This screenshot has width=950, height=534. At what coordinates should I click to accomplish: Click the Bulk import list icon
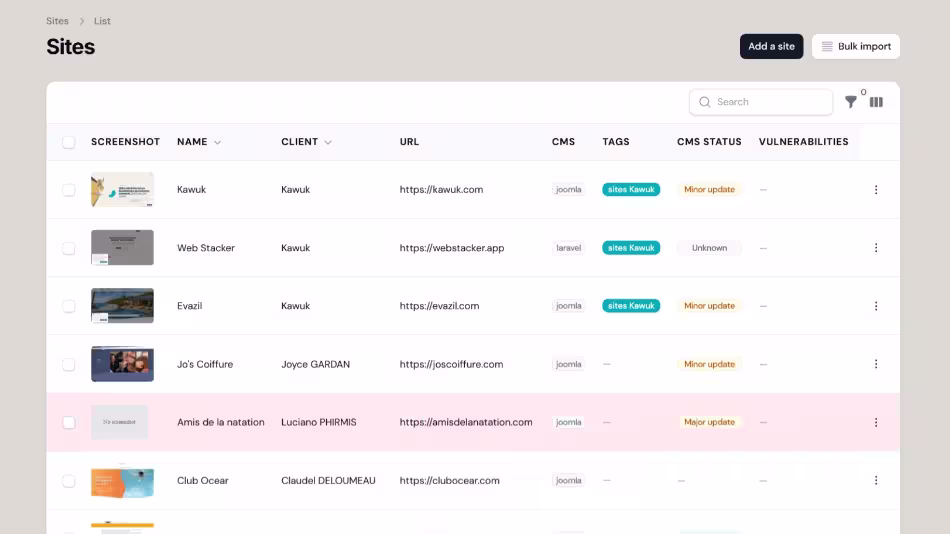pos(827,47)
